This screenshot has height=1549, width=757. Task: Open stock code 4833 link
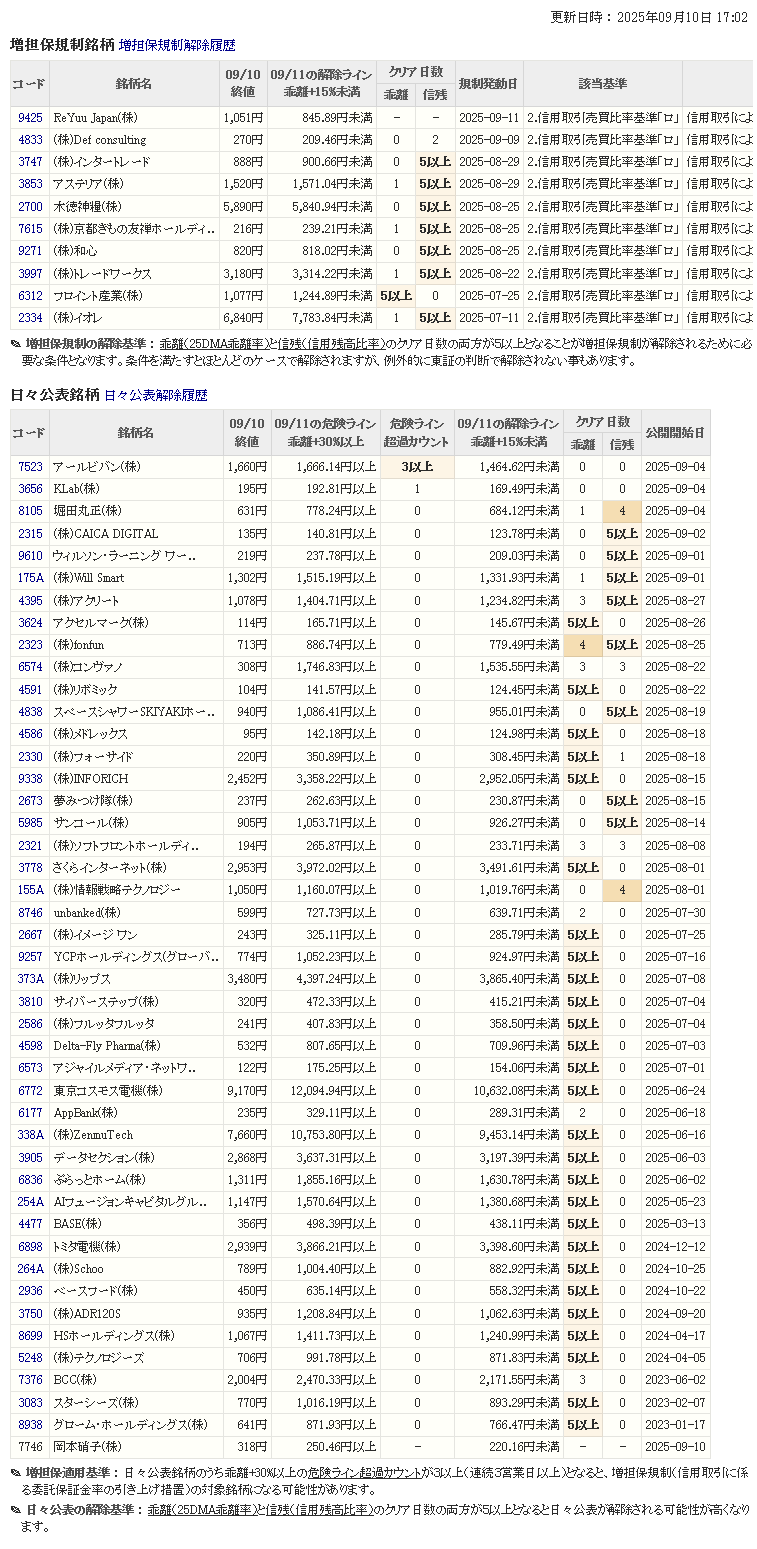(30, 140)
